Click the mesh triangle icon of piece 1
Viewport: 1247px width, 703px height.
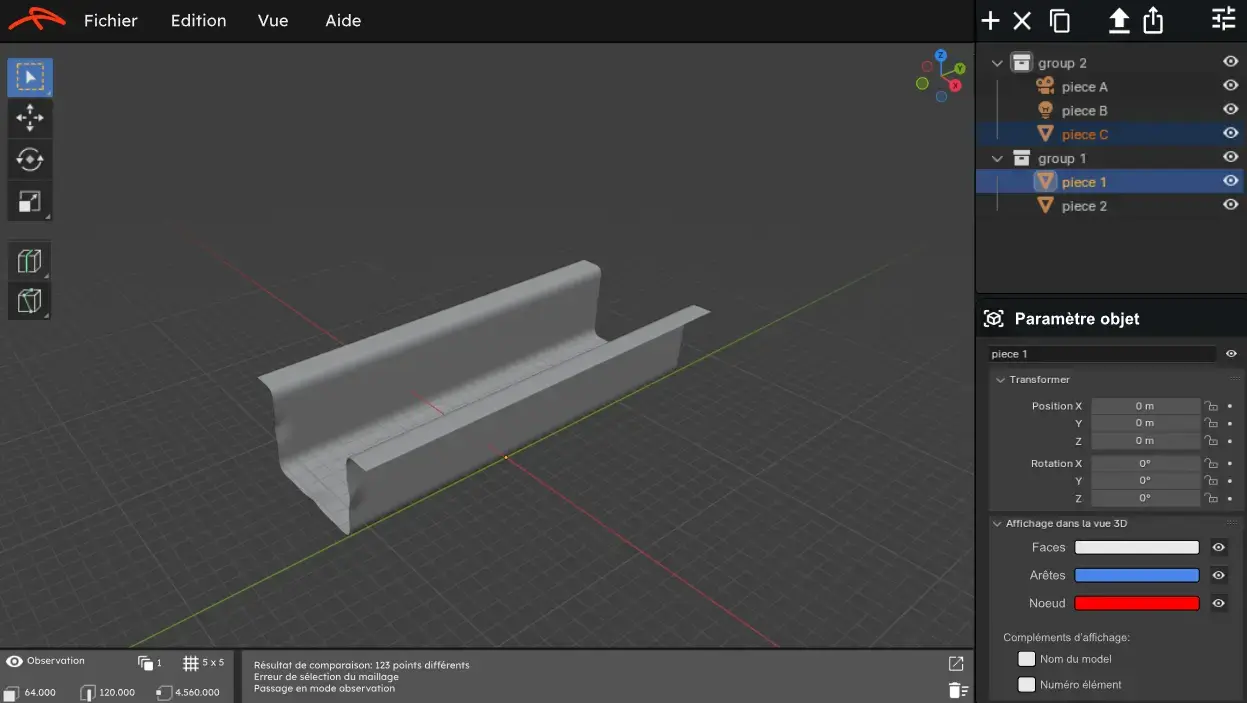coord(1045,182)
